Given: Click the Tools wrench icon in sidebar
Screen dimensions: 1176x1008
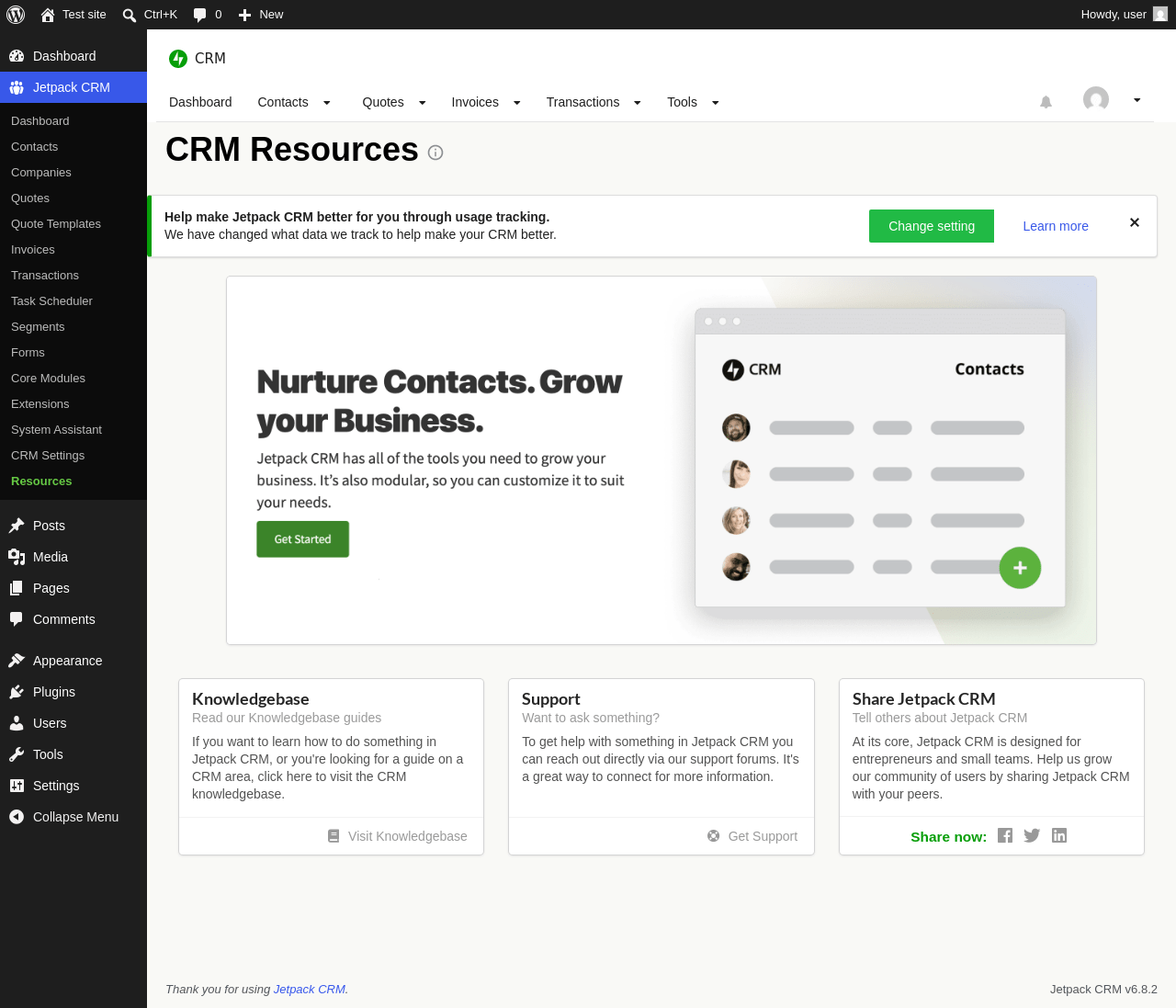Looking at the screenshot, I should tap(17, 754).
